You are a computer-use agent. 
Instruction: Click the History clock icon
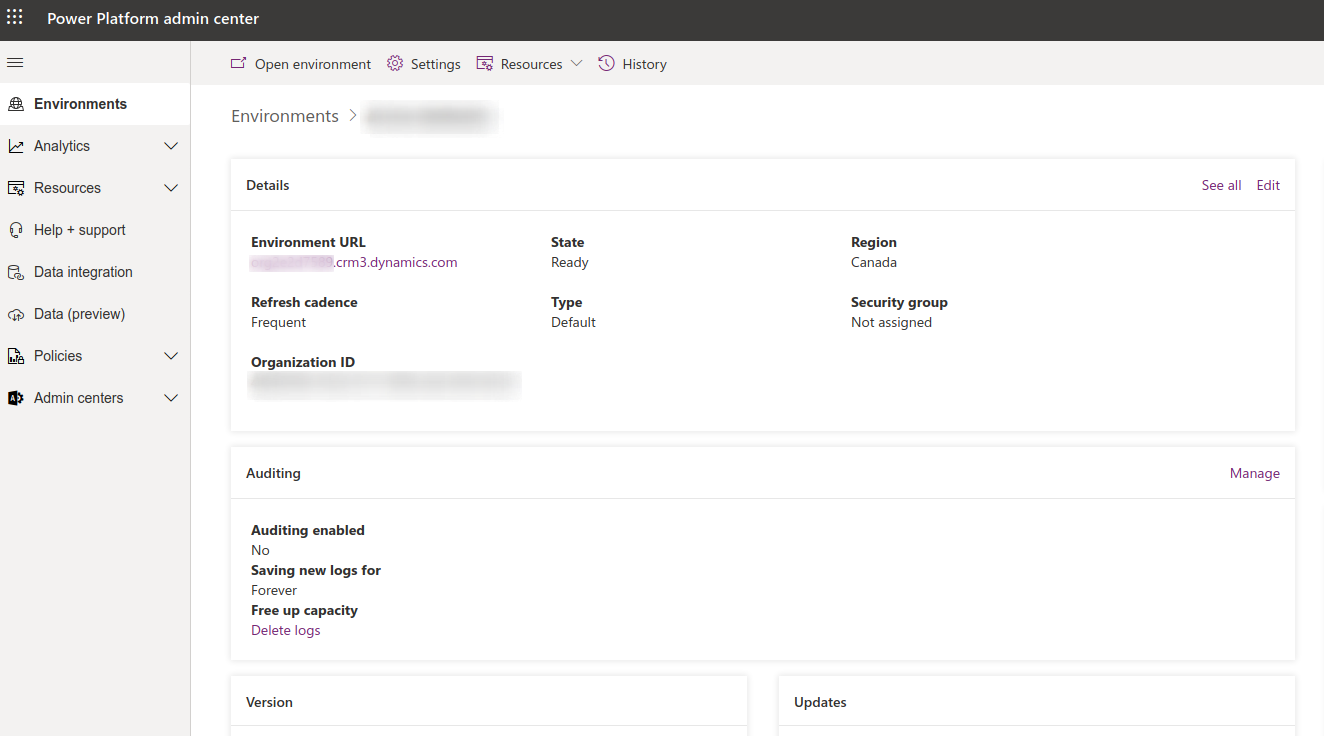pos(606,63)
